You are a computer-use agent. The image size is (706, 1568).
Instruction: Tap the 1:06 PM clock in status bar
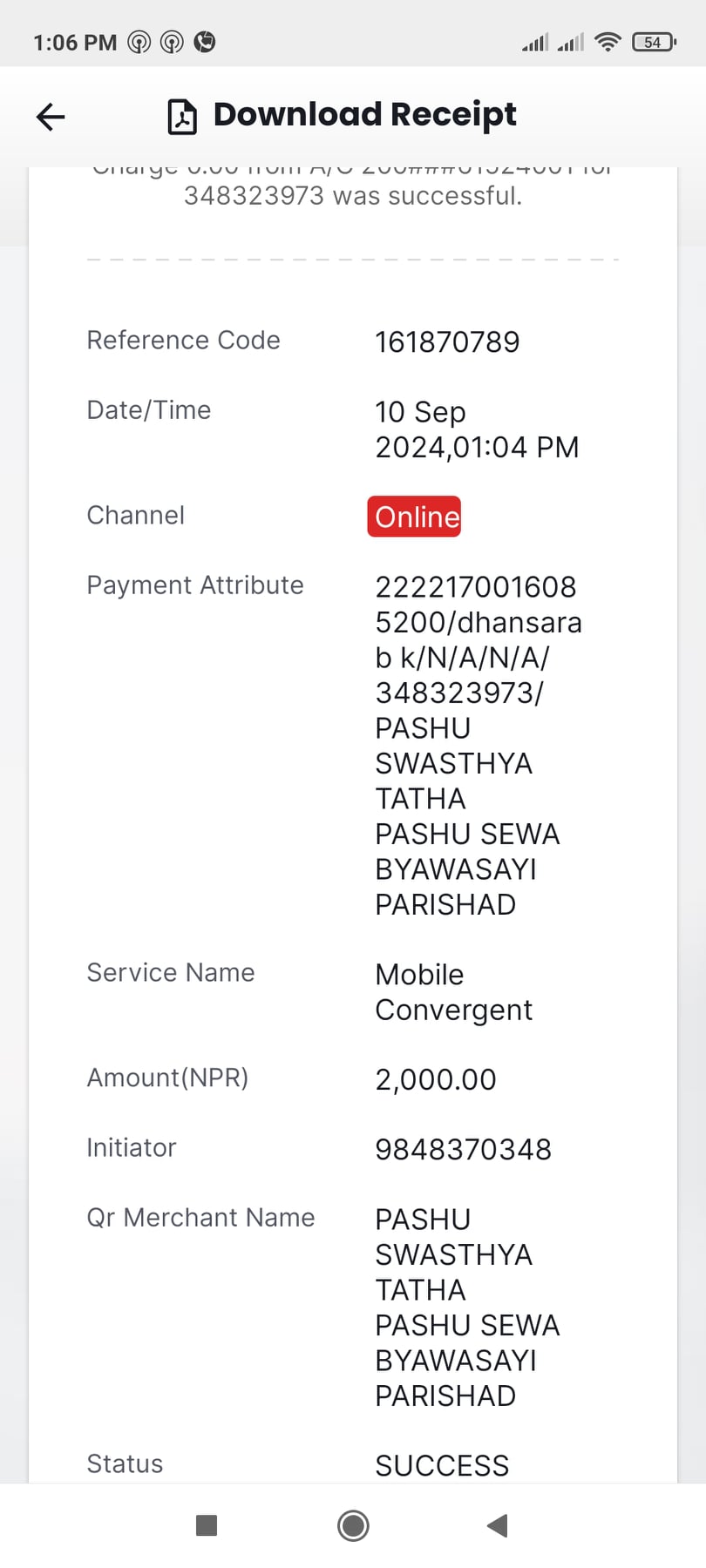[75, 43]
